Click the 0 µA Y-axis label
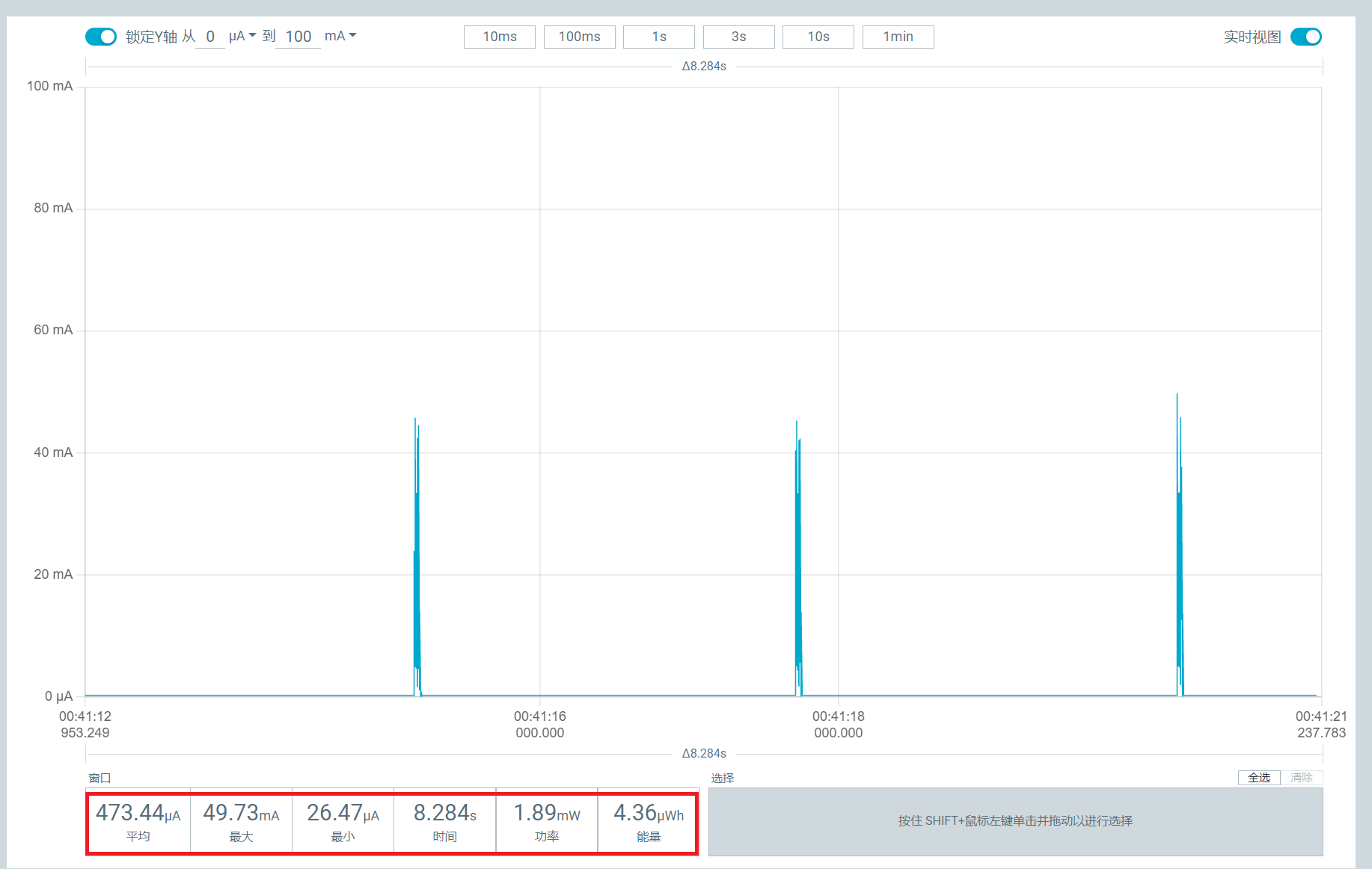Image resolution: width=1372 pixels, height=869 pixels. click(x=58, y=696)
